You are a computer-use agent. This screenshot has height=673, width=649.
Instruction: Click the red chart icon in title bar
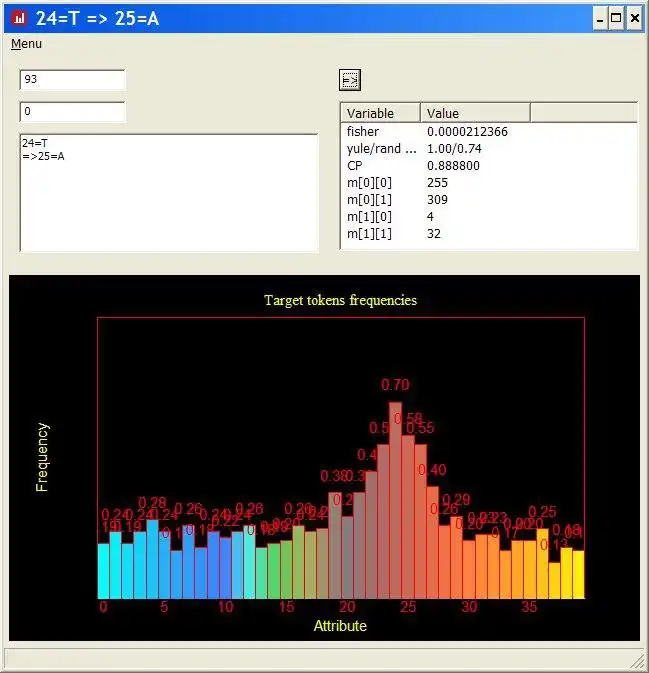point(19,18)
